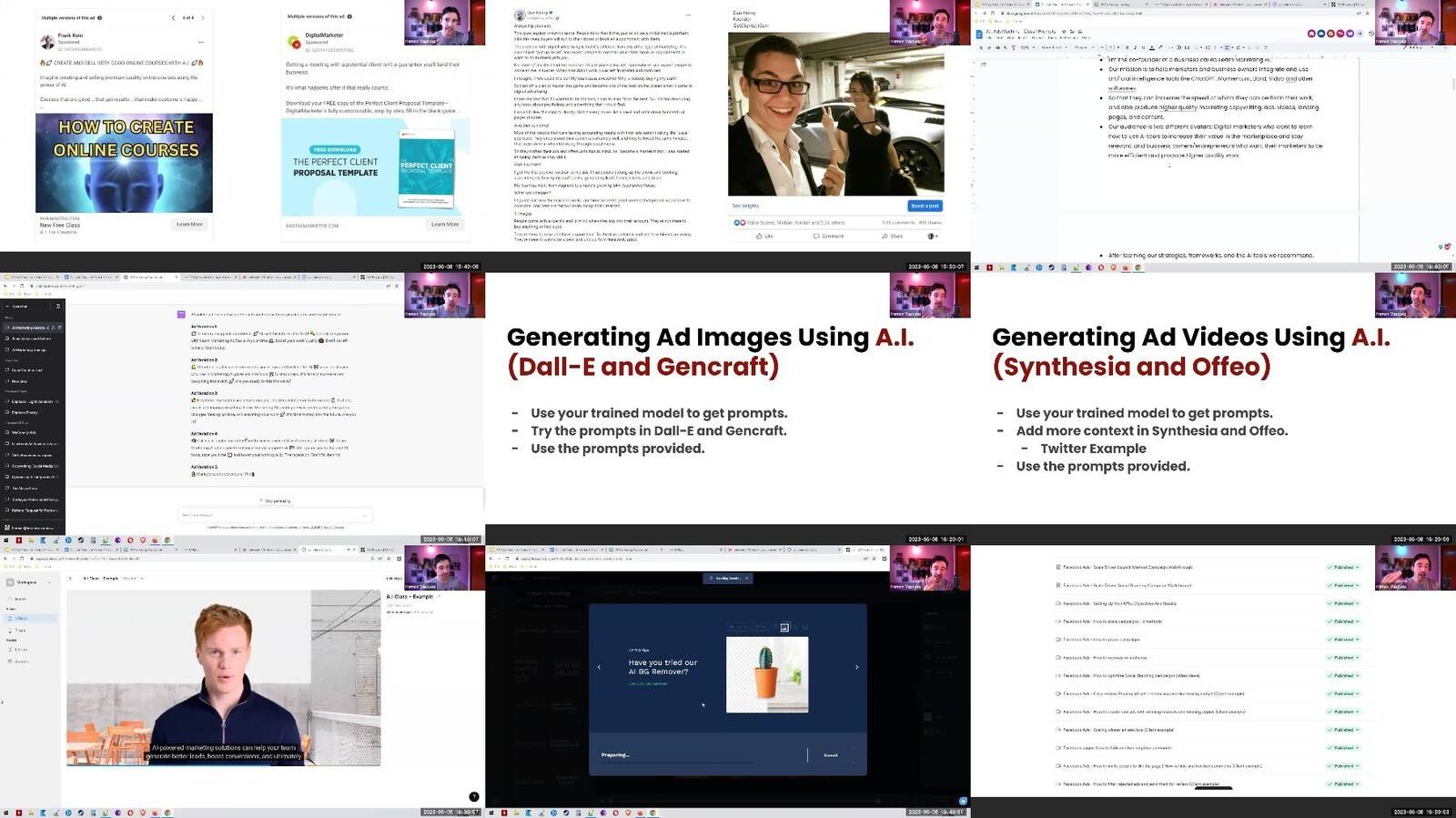Open Published dropdown for 'Scale Driven Launch Method'
The image size is (1456, 818).
click(x=1343, y=567)
